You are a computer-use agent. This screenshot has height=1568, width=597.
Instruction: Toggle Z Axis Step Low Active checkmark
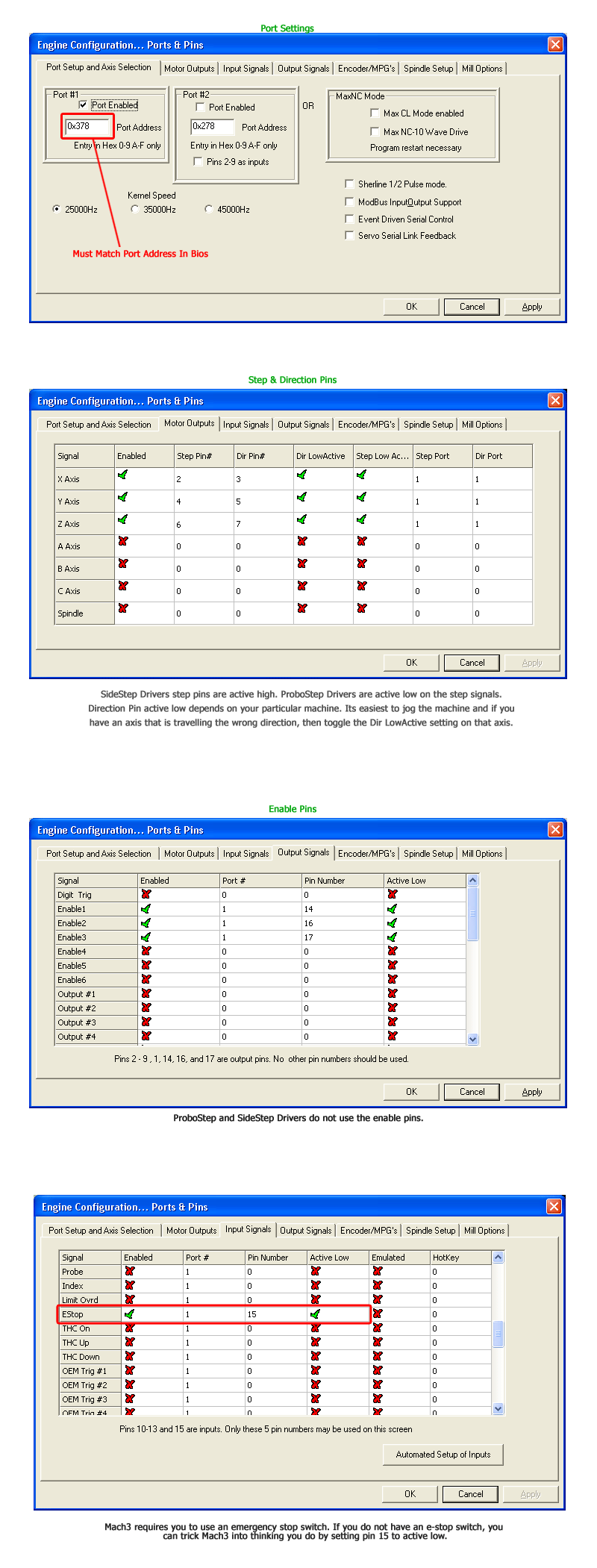361,519
